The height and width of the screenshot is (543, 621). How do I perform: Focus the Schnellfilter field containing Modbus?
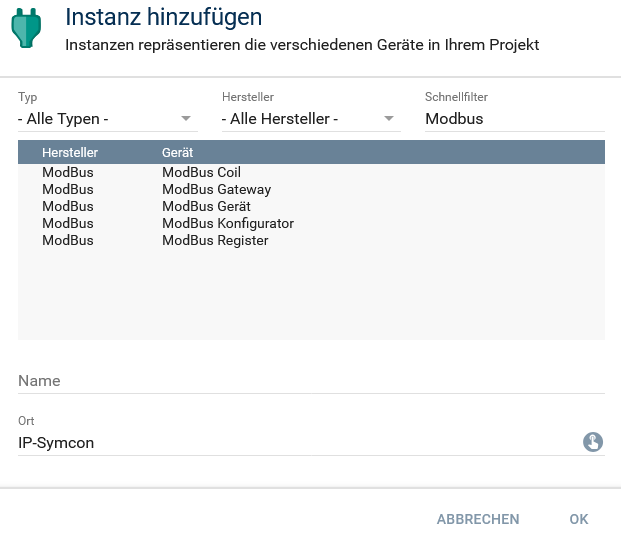[x=514, y=119]
